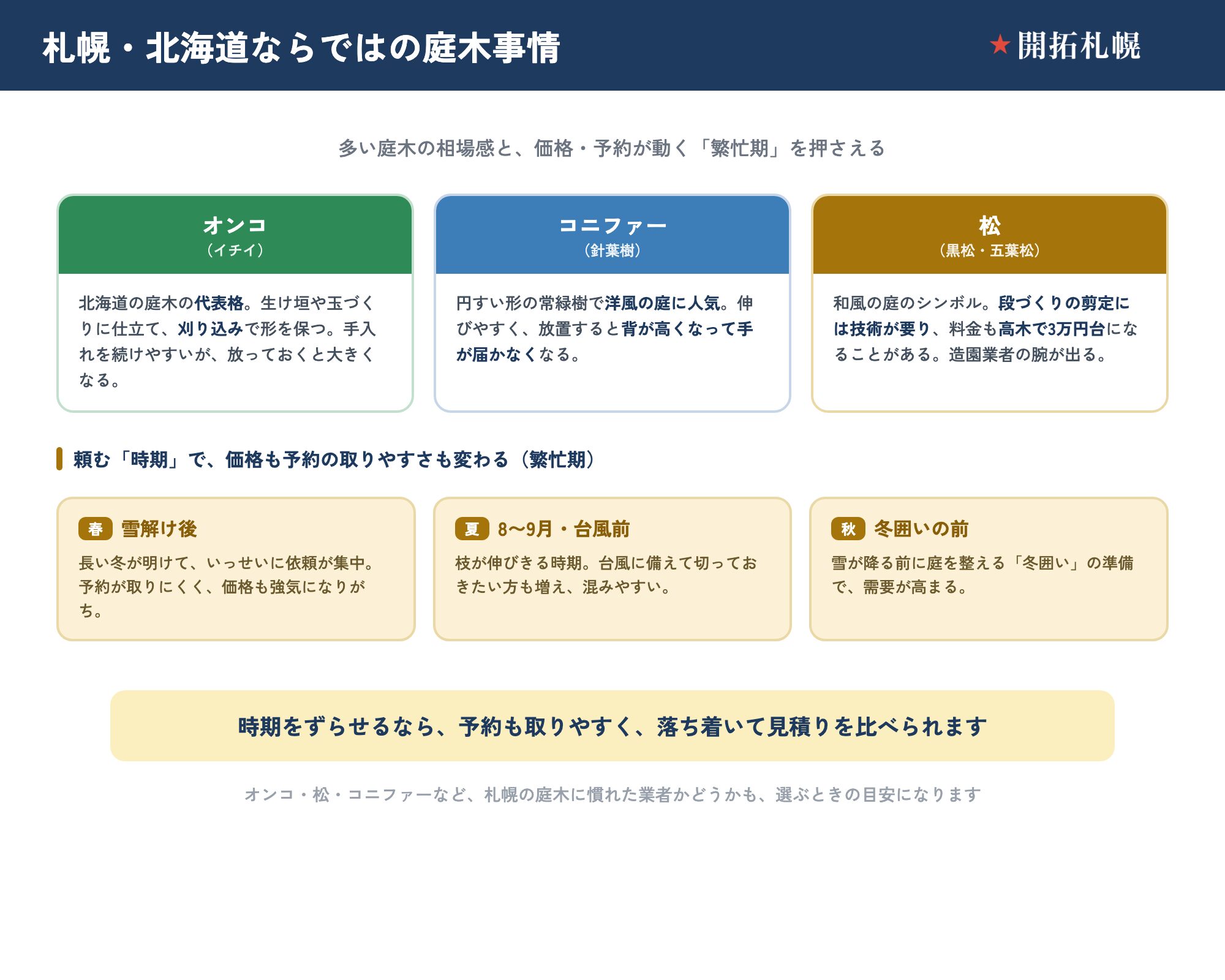This screenshot has height=980, width=1225.
Task: Click the 冬囲いの前 season title
Action: [921, 529]
